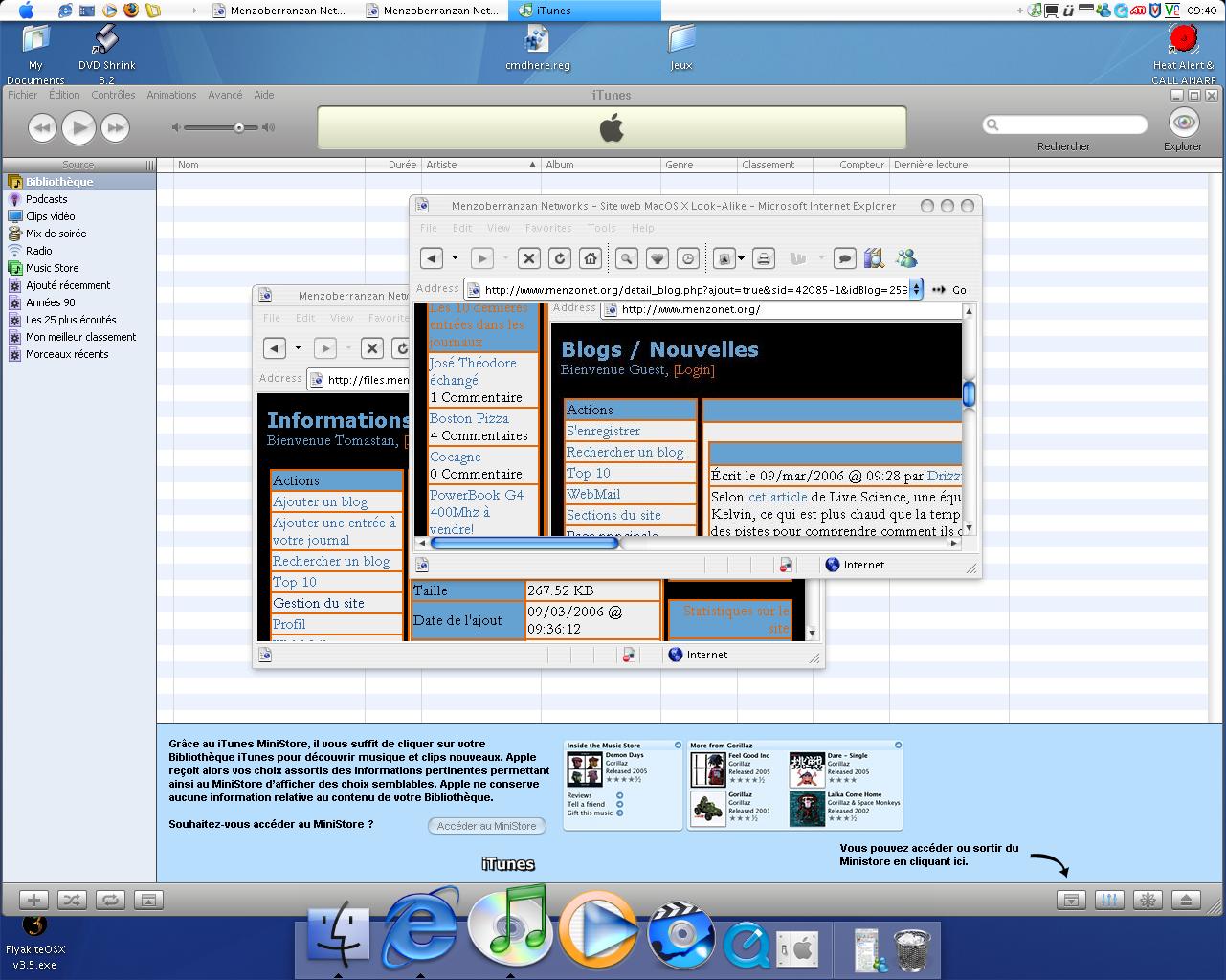
Task: Click the Boston Pizza blog link
Action: coord(469,418)
